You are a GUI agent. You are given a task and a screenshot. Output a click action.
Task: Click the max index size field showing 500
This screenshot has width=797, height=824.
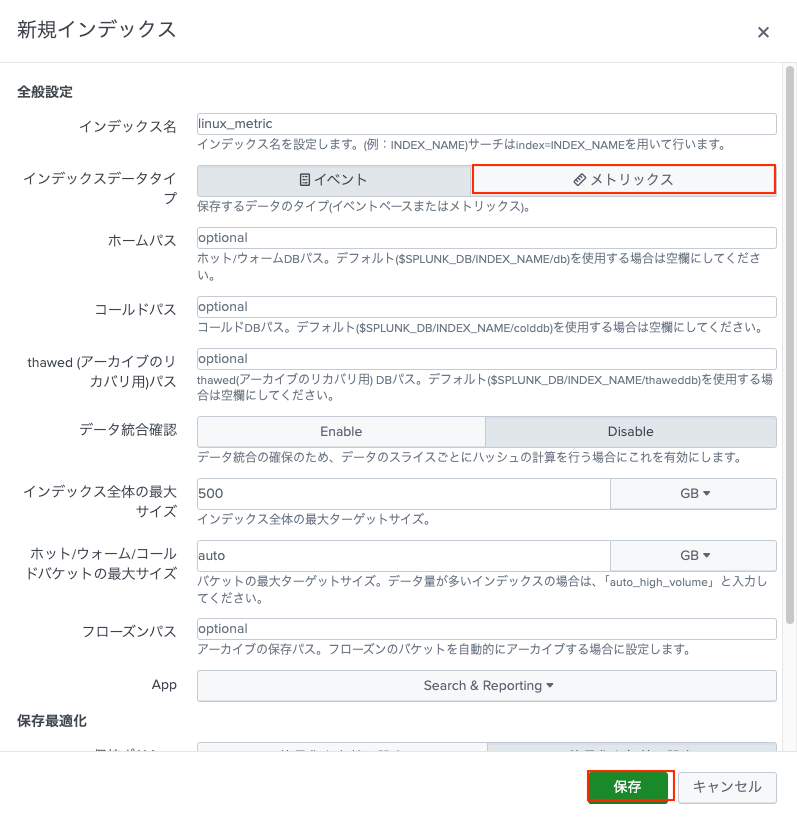[403, 494]
